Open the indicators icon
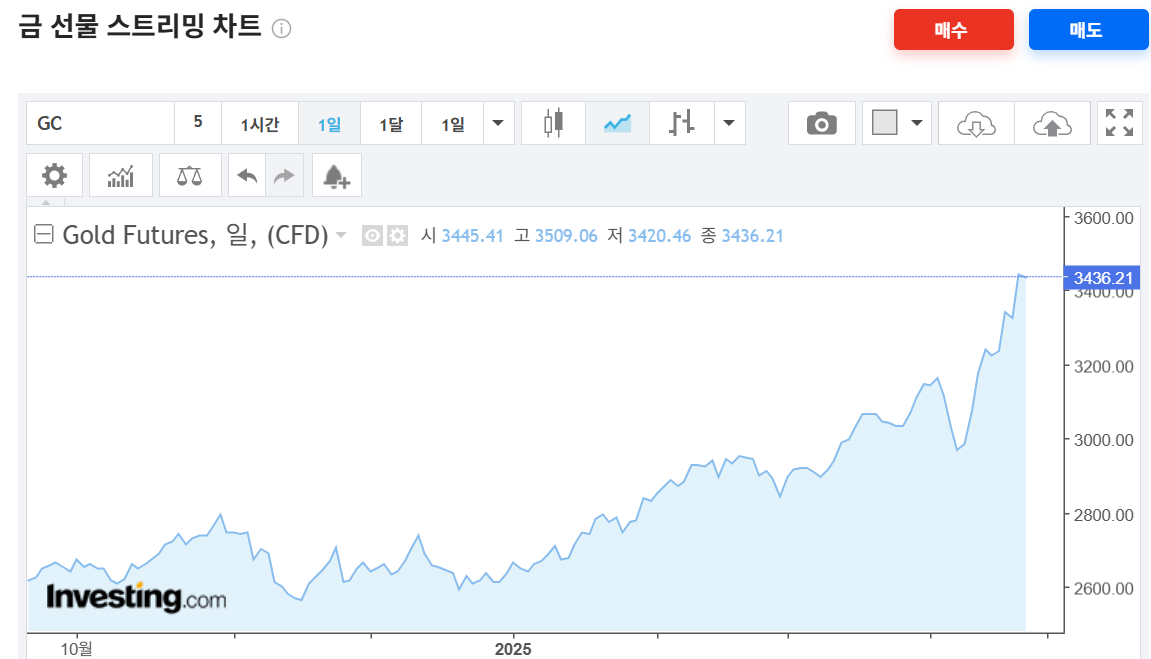This screenshot has width=1151, height=659. 121,175
